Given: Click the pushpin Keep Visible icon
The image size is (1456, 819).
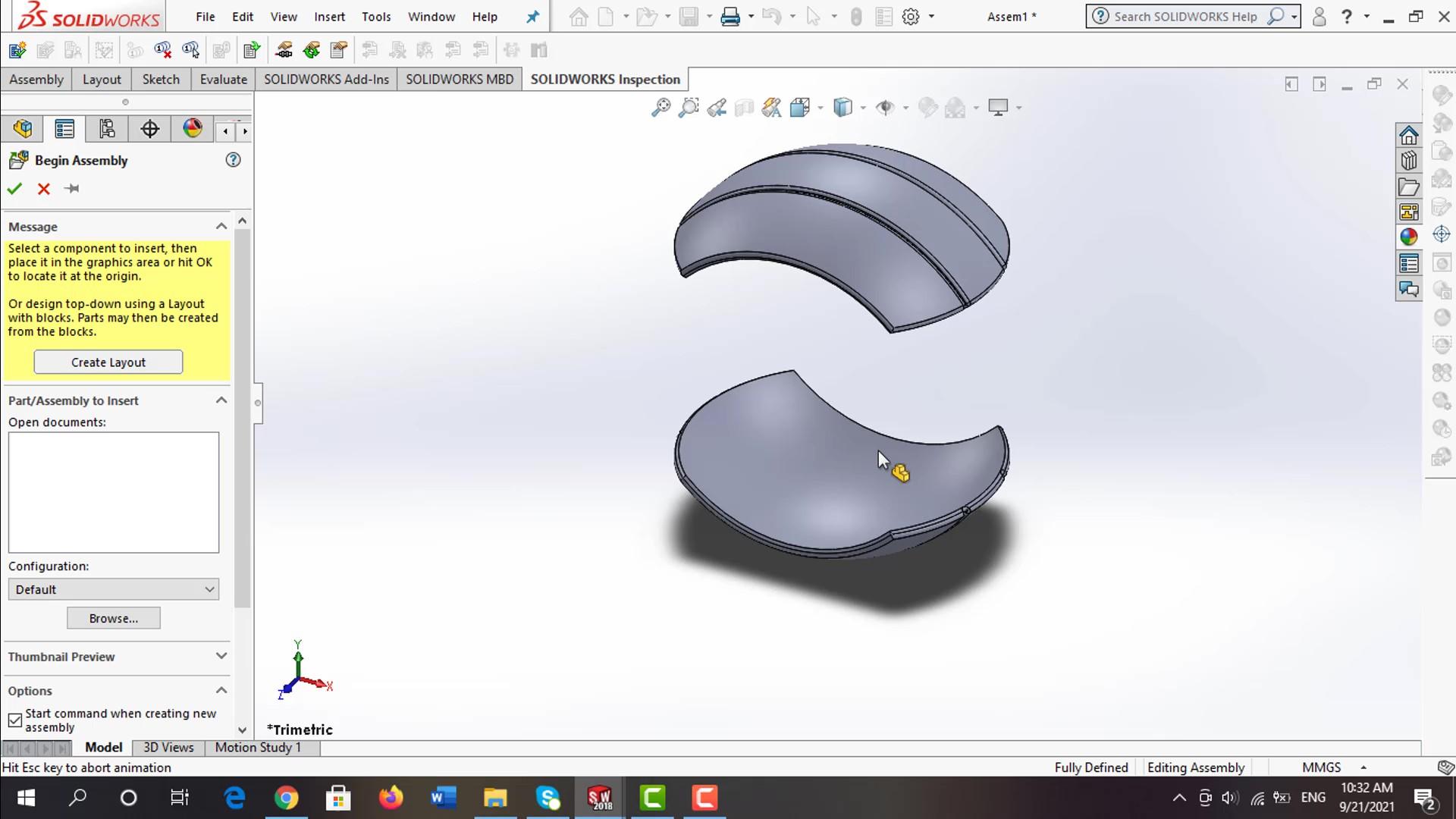Looking at the screenshot, I should pyautogui.click(x=72, y=189).
